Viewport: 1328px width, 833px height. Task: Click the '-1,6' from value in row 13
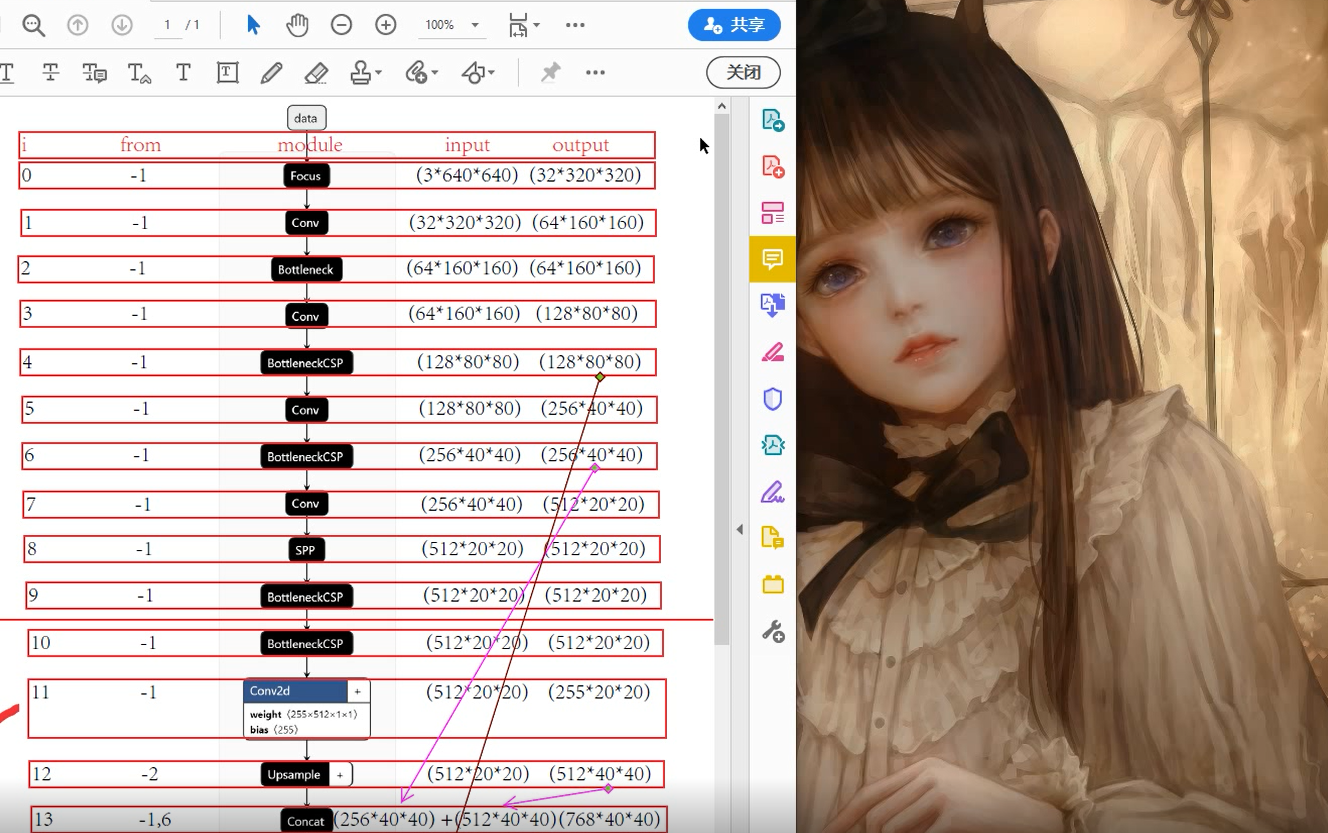click(x=155, y=820)
